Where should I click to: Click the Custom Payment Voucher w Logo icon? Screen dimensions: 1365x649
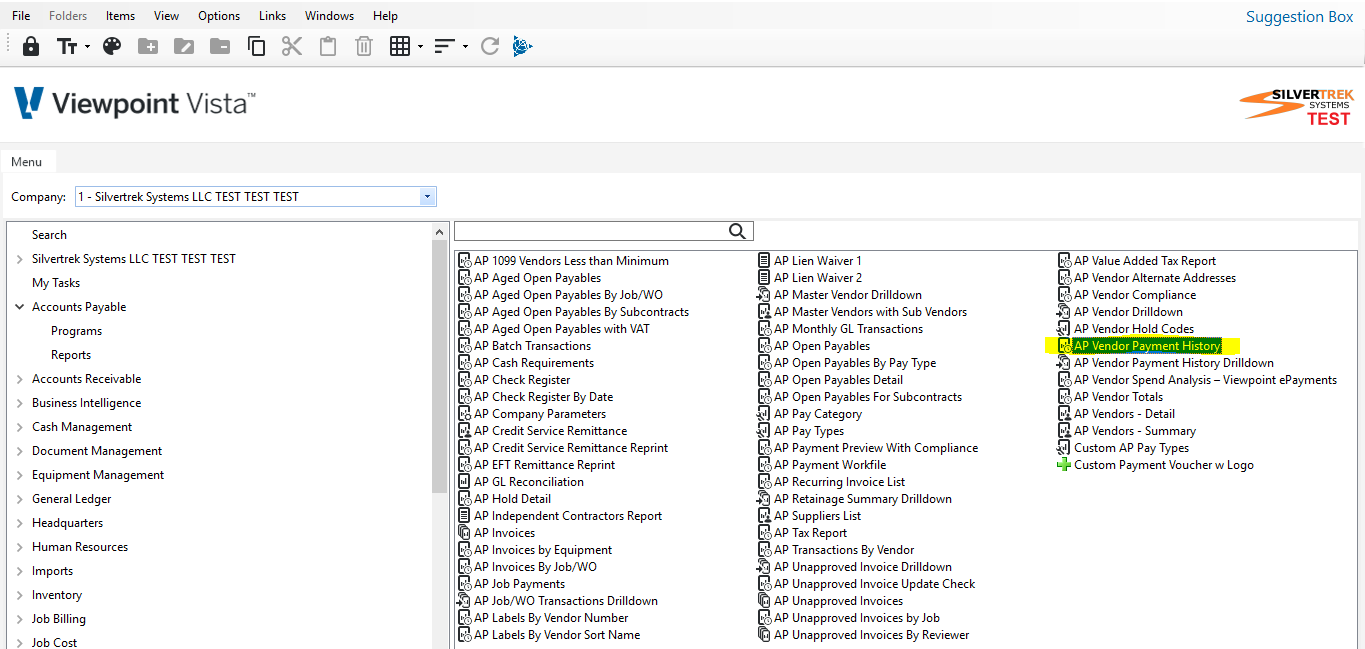pyautogui.click(x=1064, y=465)
